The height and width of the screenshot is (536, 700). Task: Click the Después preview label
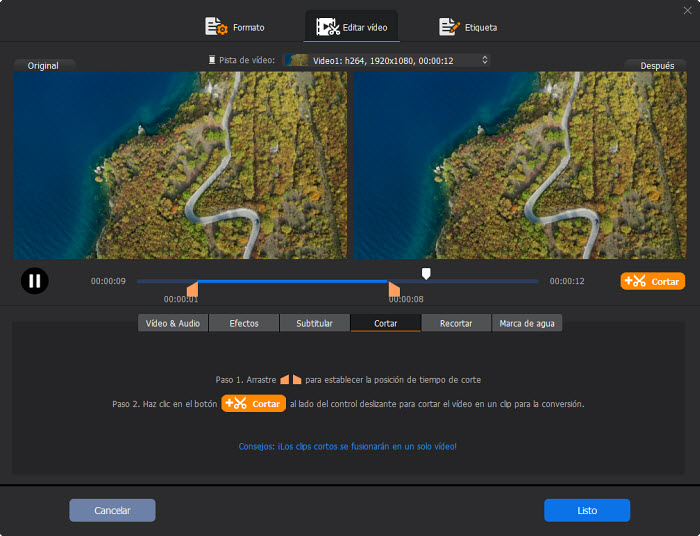coord(657,66)
